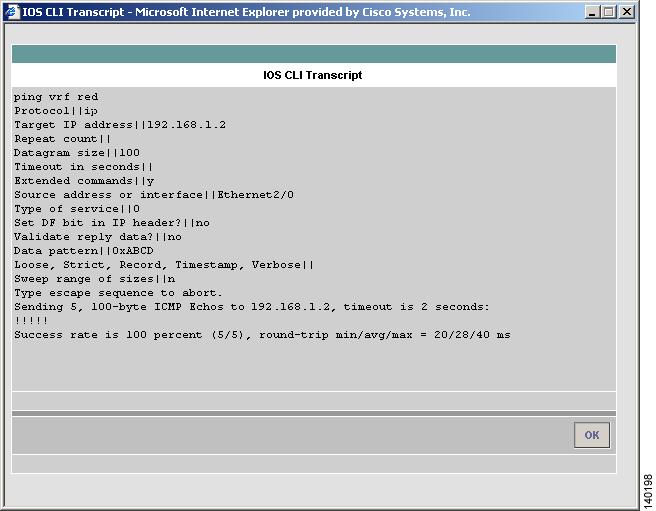Screen dimensions: 656x511
Task: Click the 'Repeat count||' line
Action: point(62,139)
